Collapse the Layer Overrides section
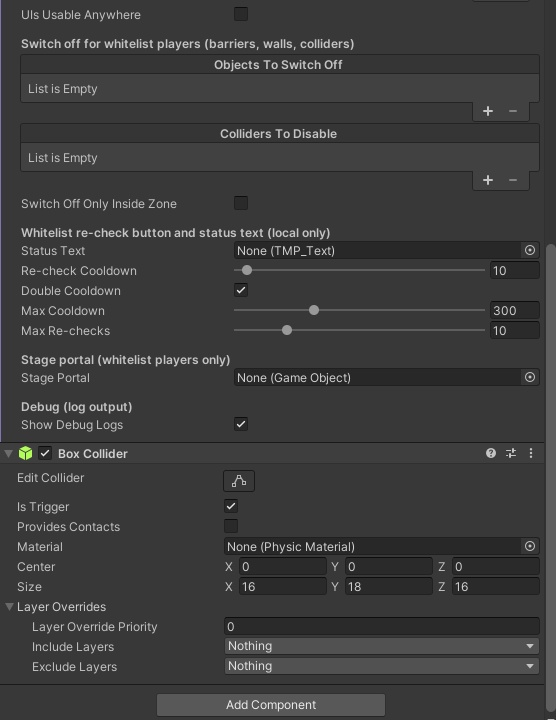556x720 pixels. pos(9,607)
